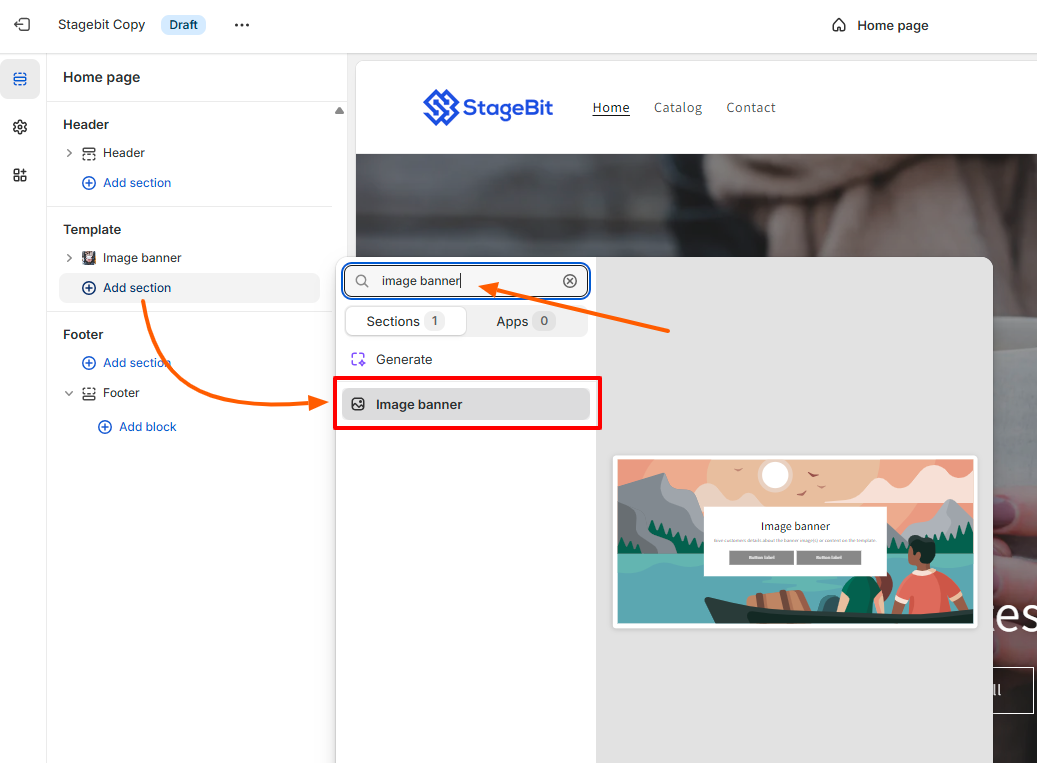Image resolution: width=1037 pixels, height=763 pixels.
Task: Select the Header tree row label
Action: 124,153
